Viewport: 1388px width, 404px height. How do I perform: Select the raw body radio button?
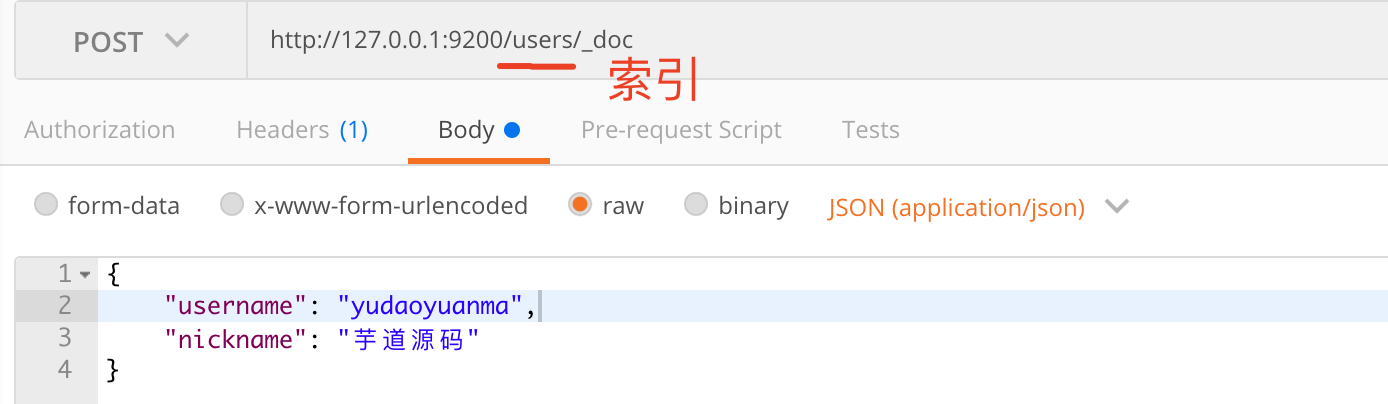tap(579, 206)
